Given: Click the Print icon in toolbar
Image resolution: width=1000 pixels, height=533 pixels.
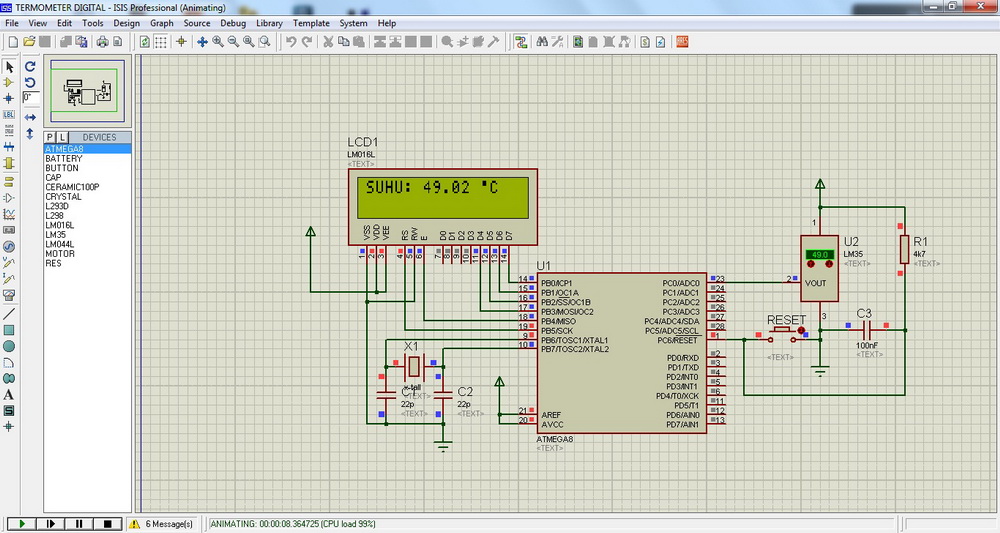Looking at the screenshot, I should coord(101,42).
